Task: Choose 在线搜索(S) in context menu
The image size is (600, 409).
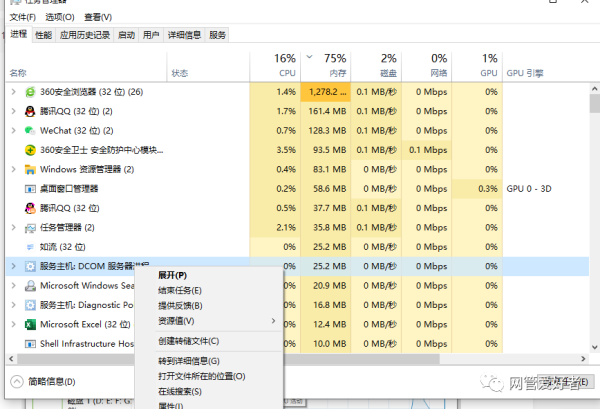Action: pos(209,391)
